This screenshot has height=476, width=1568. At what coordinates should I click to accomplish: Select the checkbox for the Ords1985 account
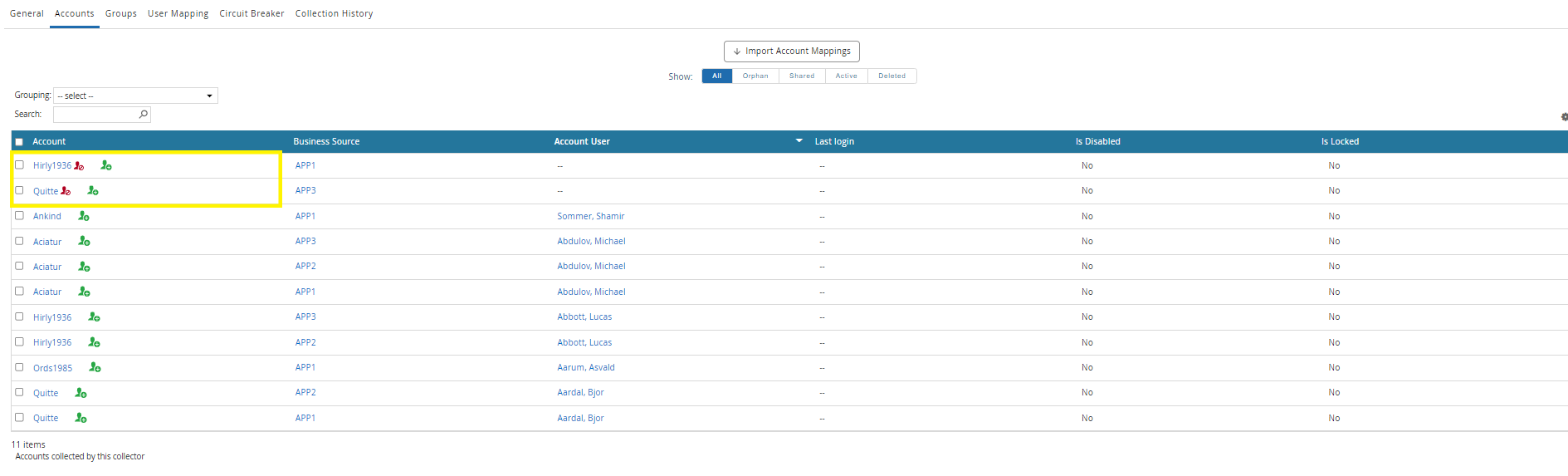pos(19,367)
